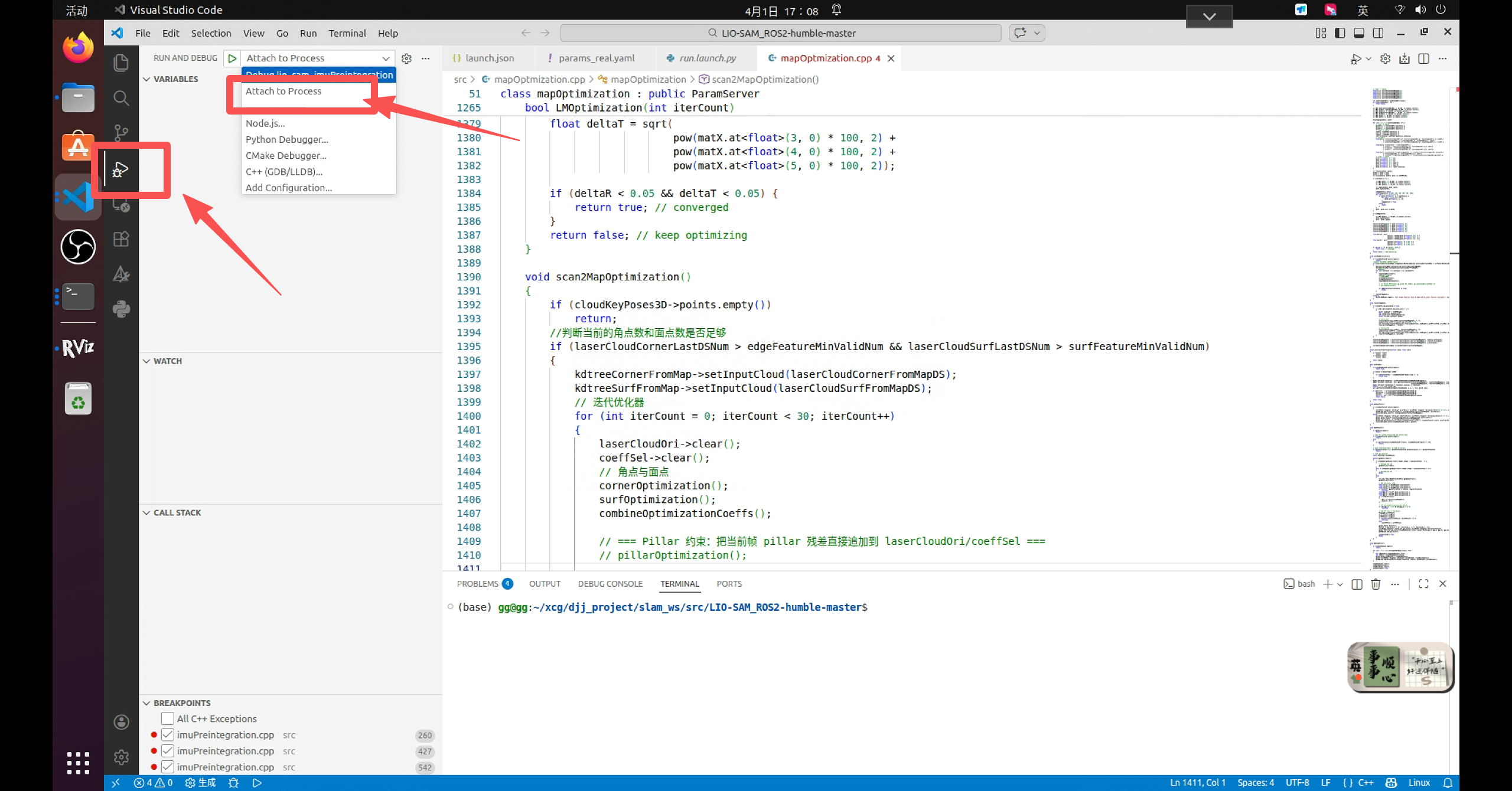Open the Extensions view icon
1512x791 pixels.
coord(121,239)
